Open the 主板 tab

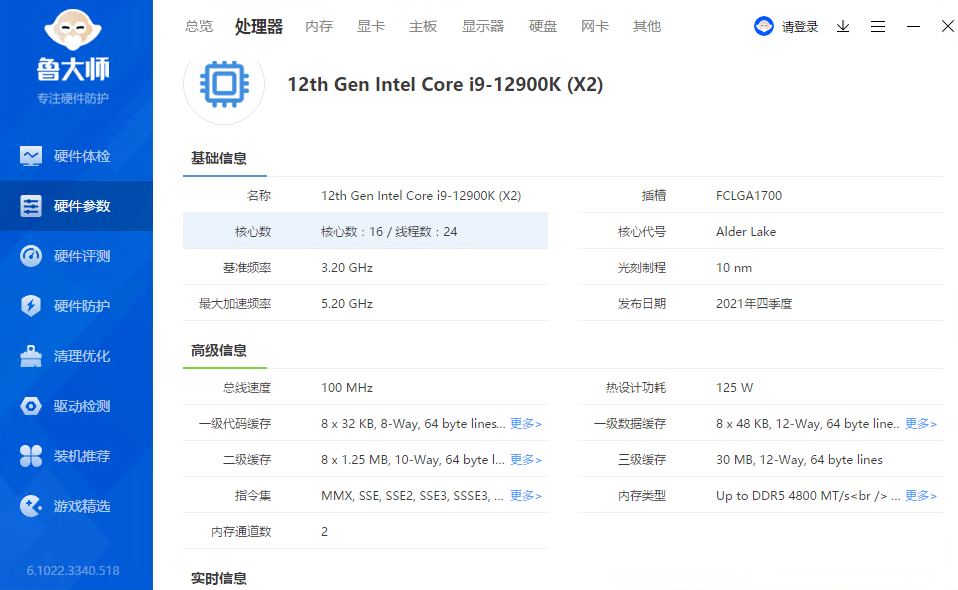click(423, 26)
